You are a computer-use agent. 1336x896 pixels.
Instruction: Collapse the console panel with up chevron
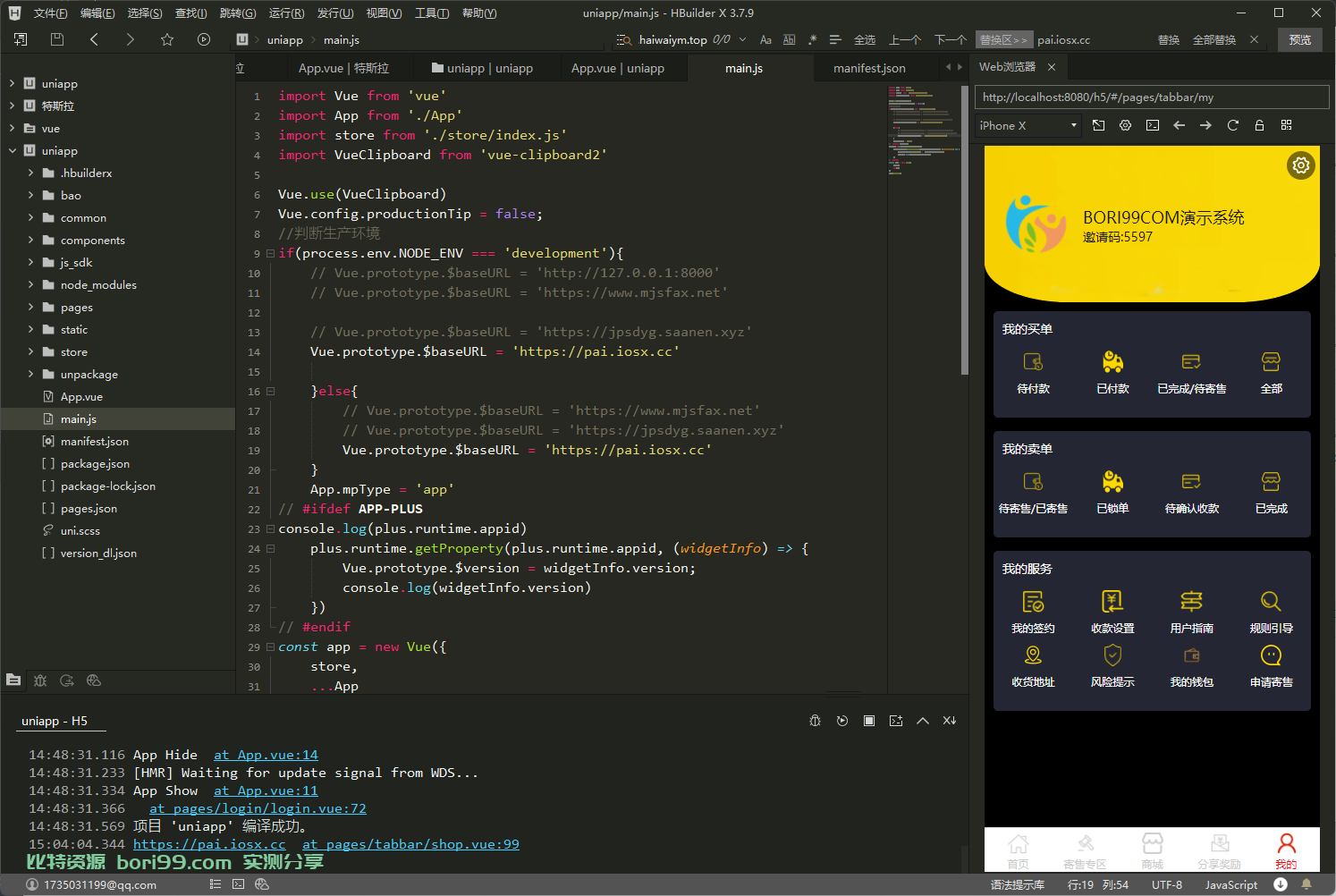point(923,721)
